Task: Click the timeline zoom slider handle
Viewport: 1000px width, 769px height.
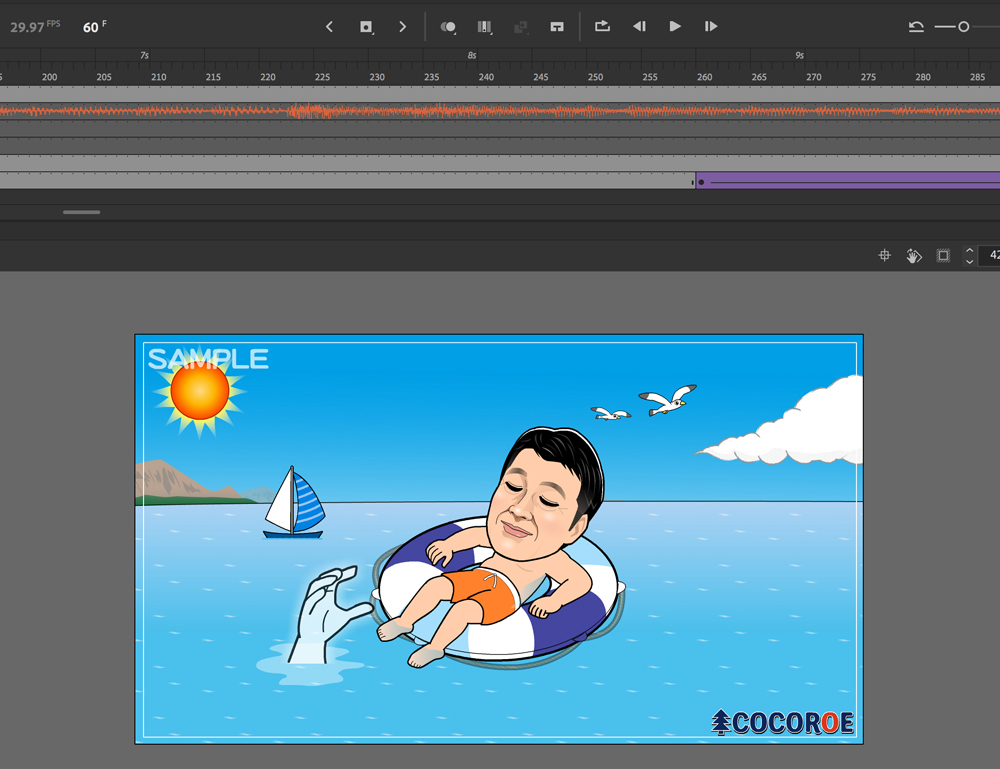Action: [964, 27]
